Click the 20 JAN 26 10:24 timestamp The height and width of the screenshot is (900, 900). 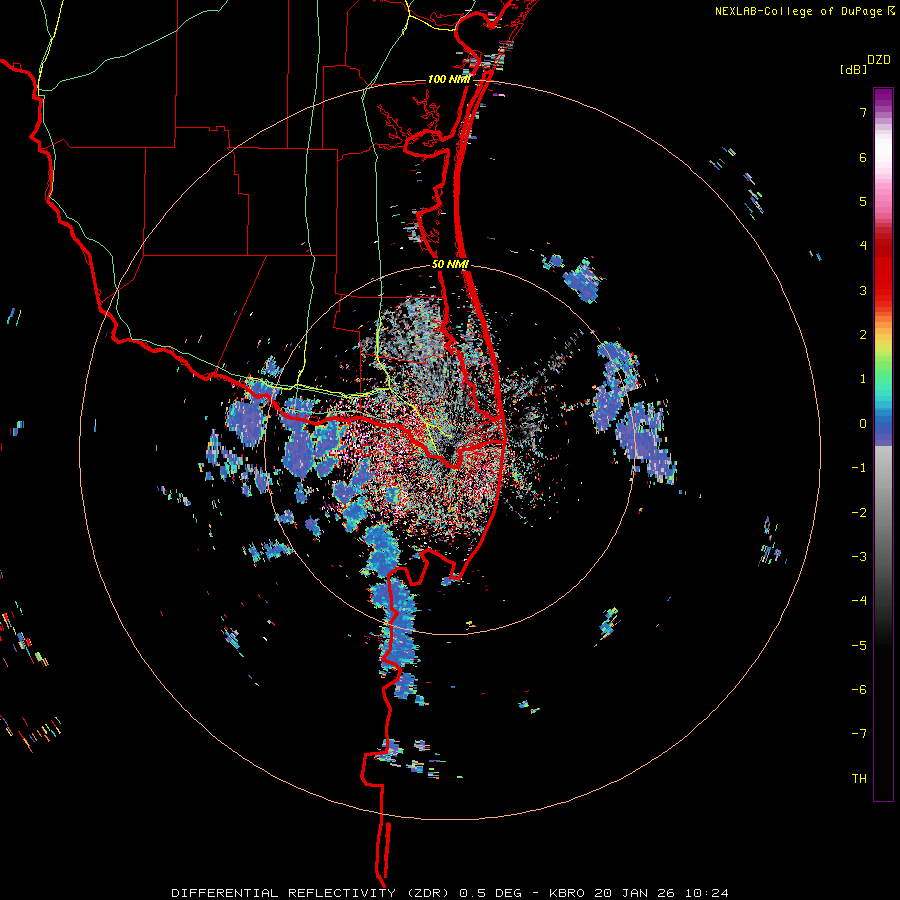click(x=660, y=893)
